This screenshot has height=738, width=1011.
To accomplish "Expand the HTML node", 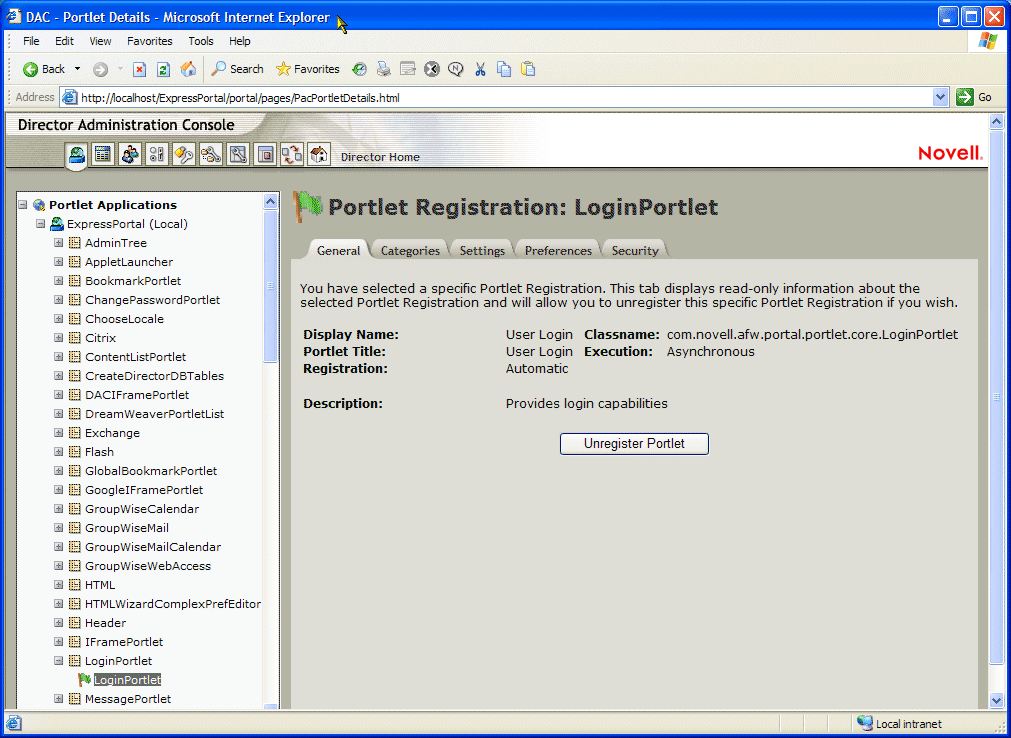I will pos(59,585).
